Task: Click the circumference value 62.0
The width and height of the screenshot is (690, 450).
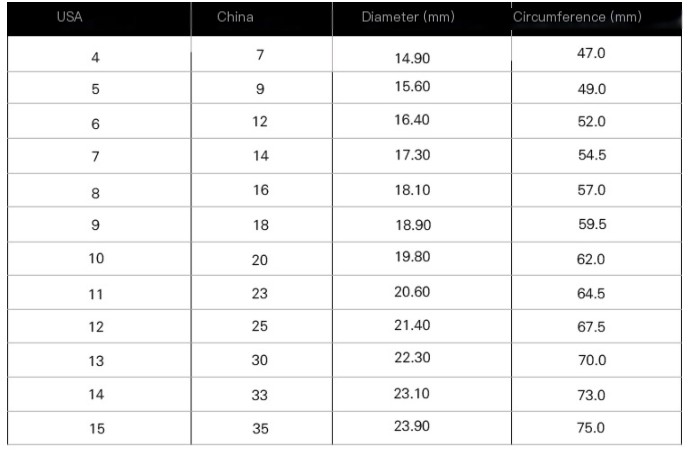Action: pyautogui.click(x=592, y=259)
